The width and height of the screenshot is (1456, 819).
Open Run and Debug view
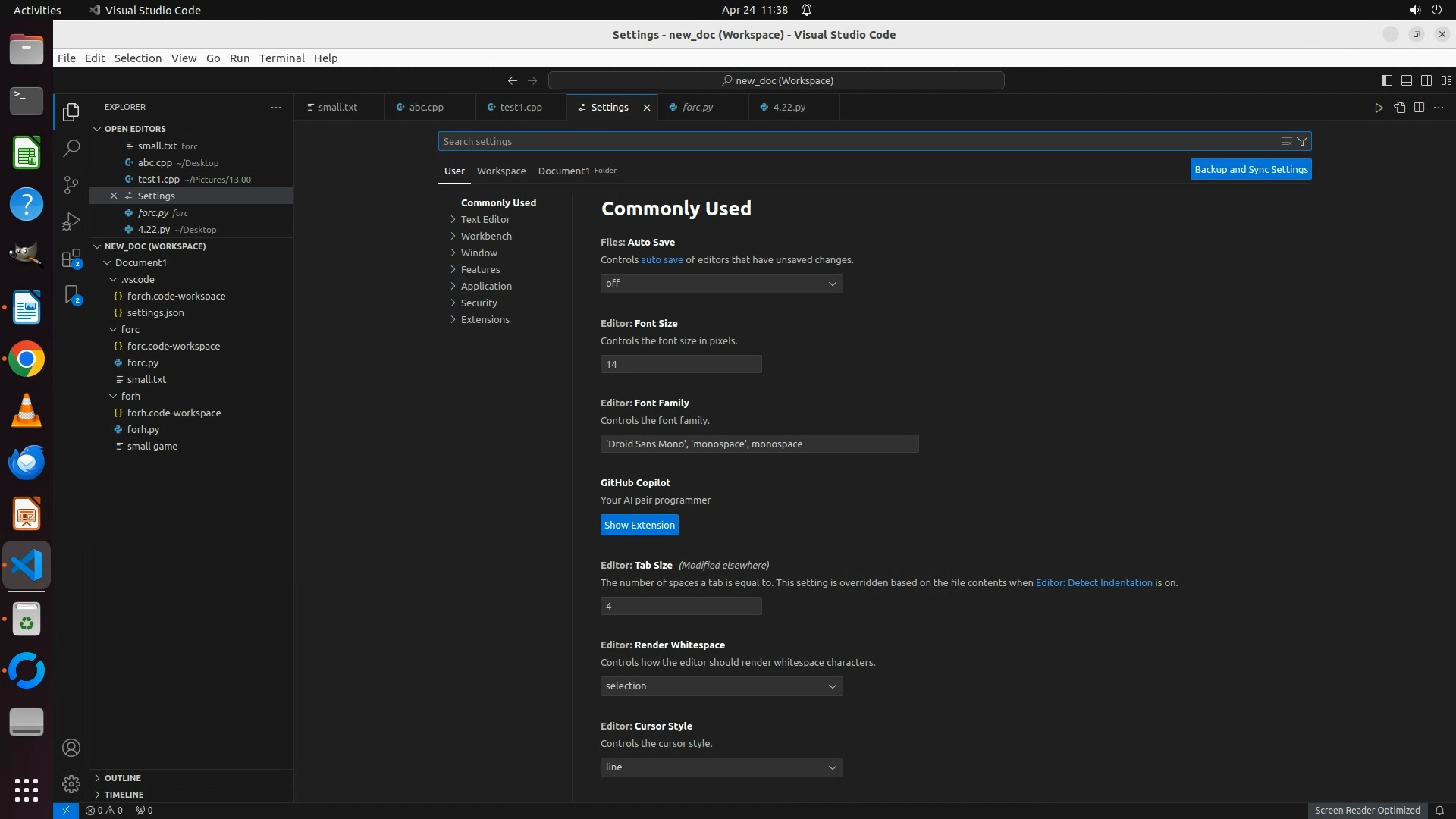coord(71,221)
